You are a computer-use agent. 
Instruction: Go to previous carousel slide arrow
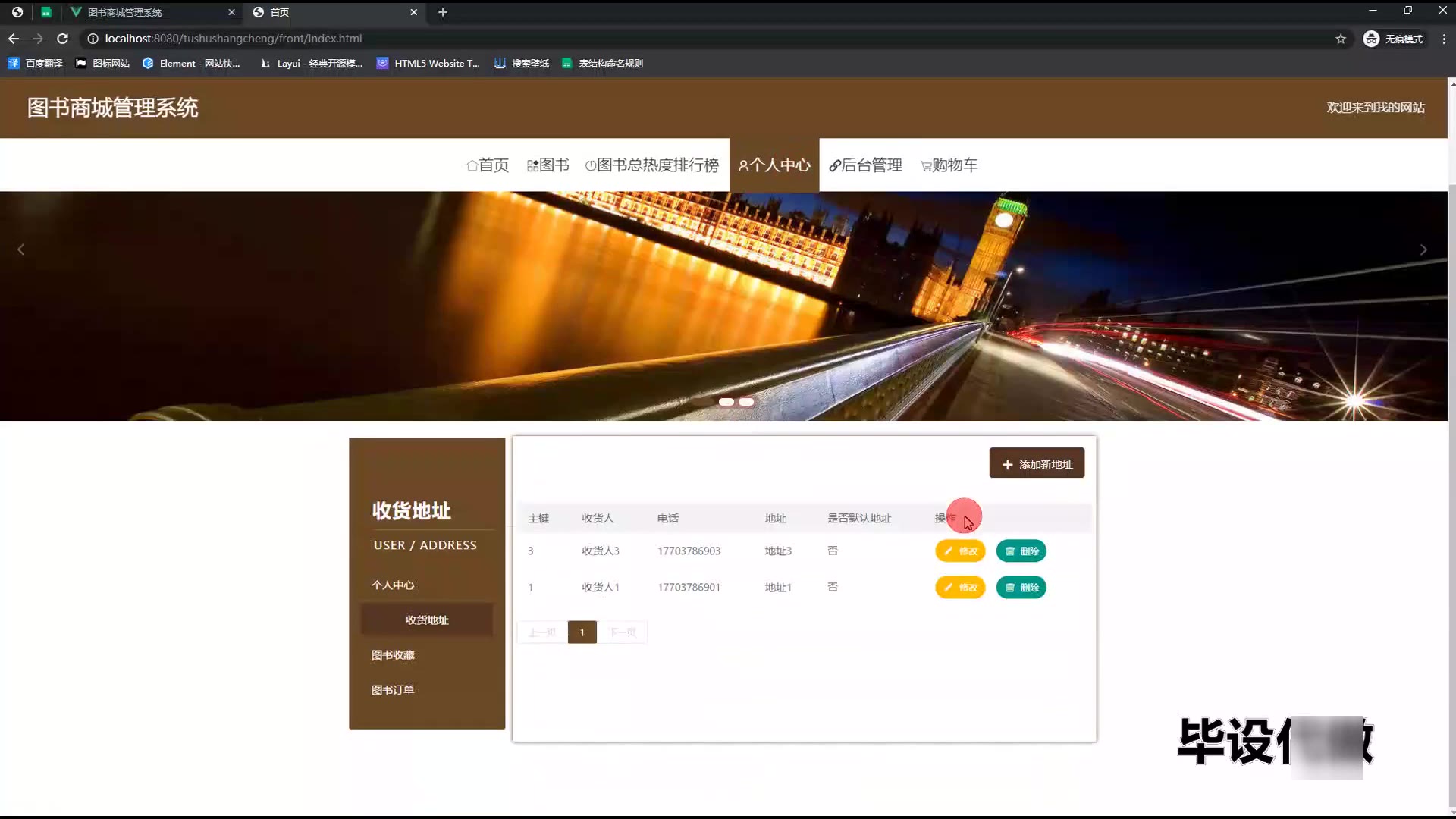click(x=21, y=249)
